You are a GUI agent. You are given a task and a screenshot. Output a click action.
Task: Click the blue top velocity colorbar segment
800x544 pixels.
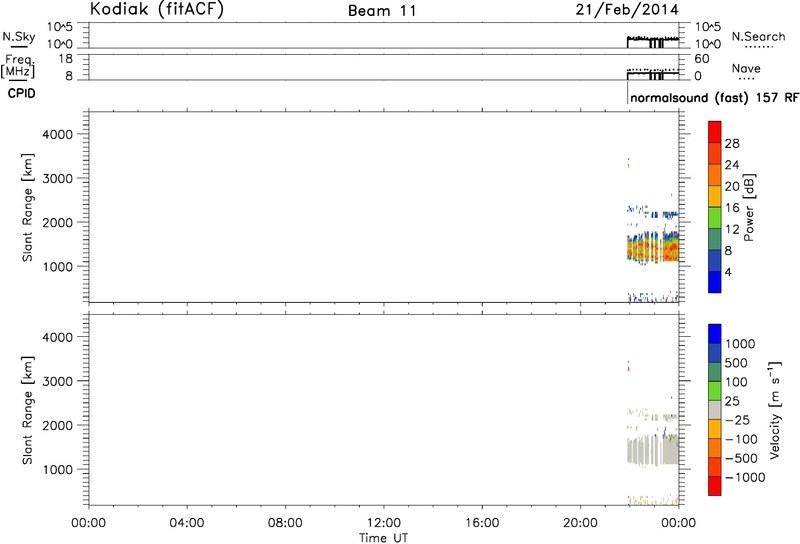(714, 334)
